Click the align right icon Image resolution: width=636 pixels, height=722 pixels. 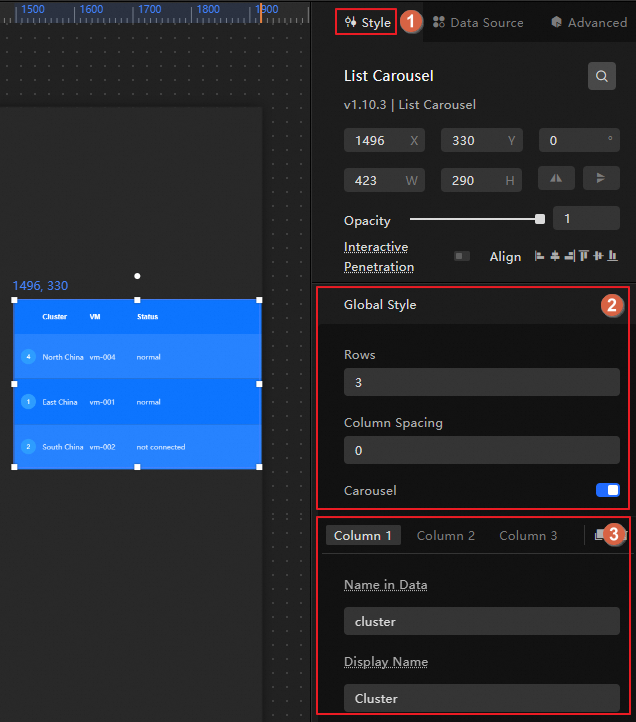[570, 256]
